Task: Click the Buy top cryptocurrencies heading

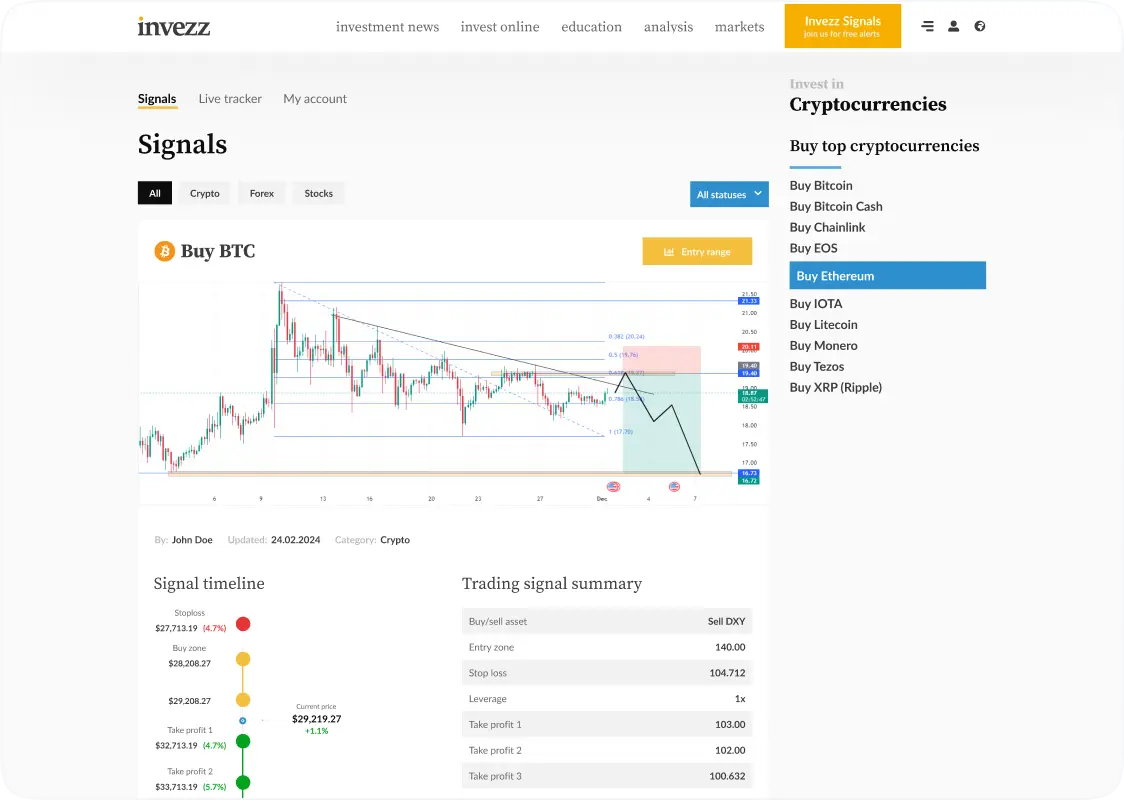Action: pos(884,146)
